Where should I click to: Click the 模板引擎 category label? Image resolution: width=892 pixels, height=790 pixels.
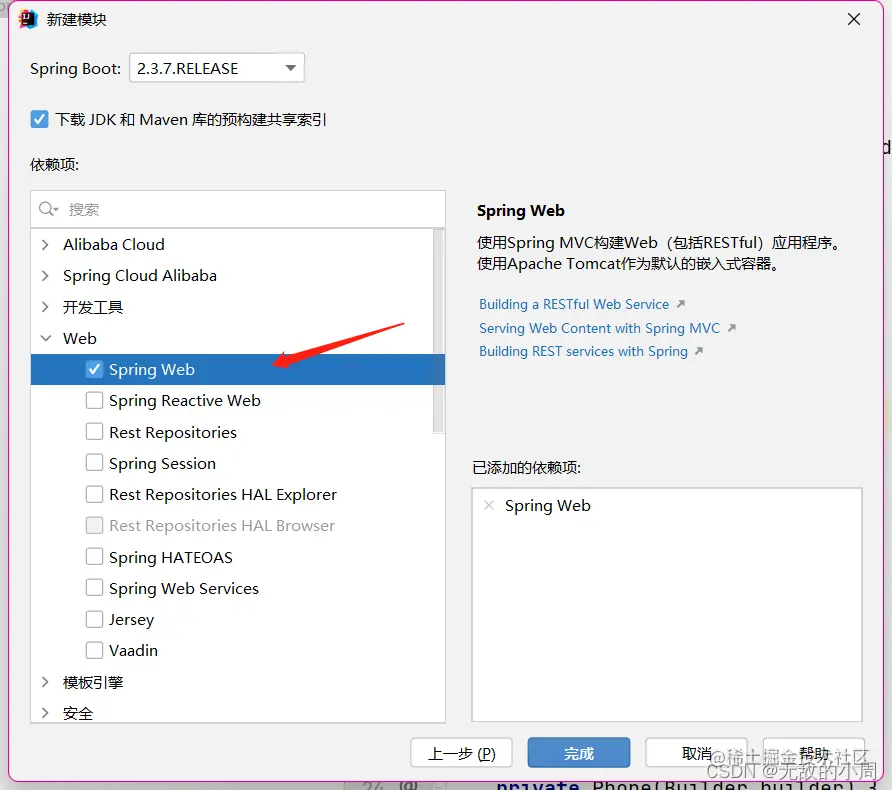click(93, 682)
